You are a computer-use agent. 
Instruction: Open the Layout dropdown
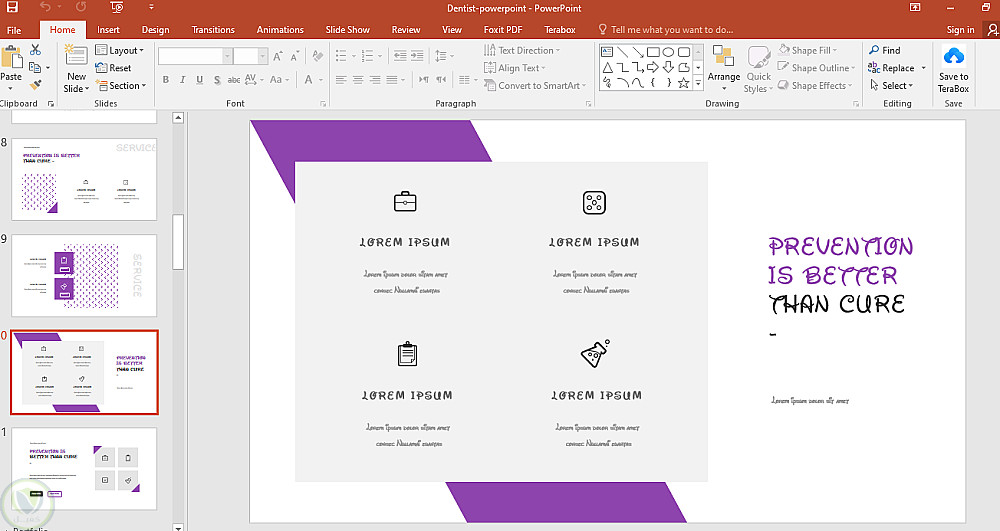tap(119, 50)
